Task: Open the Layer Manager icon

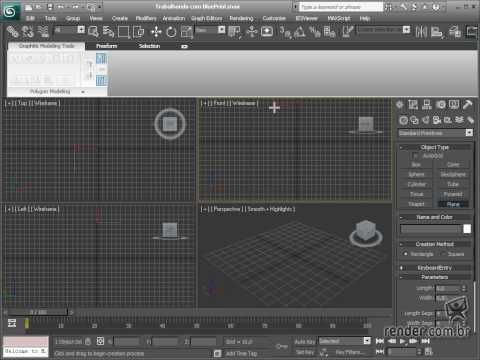Action: point(454,32)
